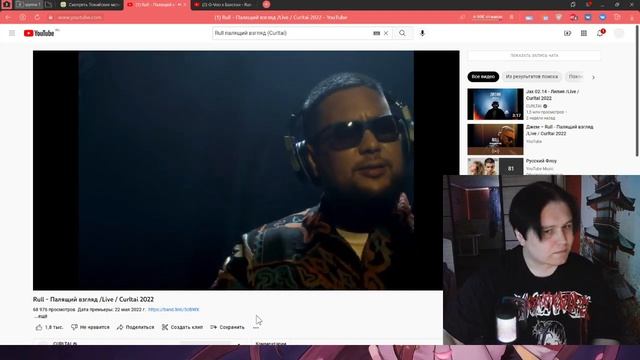Open the band.link URL in the description
This screenshot has width=640, height=360.
pos(173,309)
